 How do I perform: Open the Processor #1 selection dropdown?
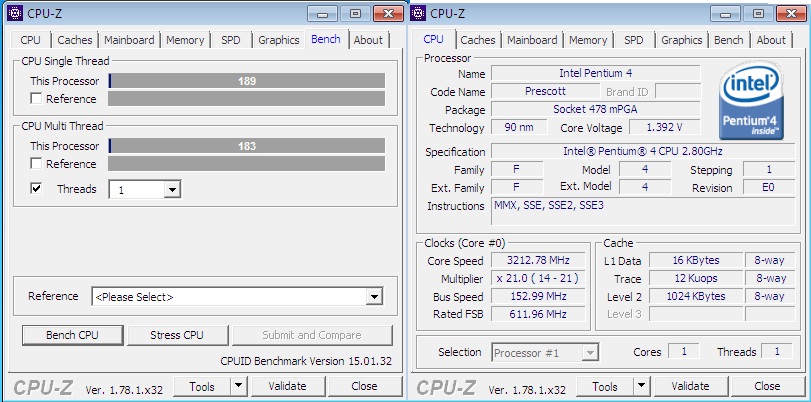(x=590, y=353)
